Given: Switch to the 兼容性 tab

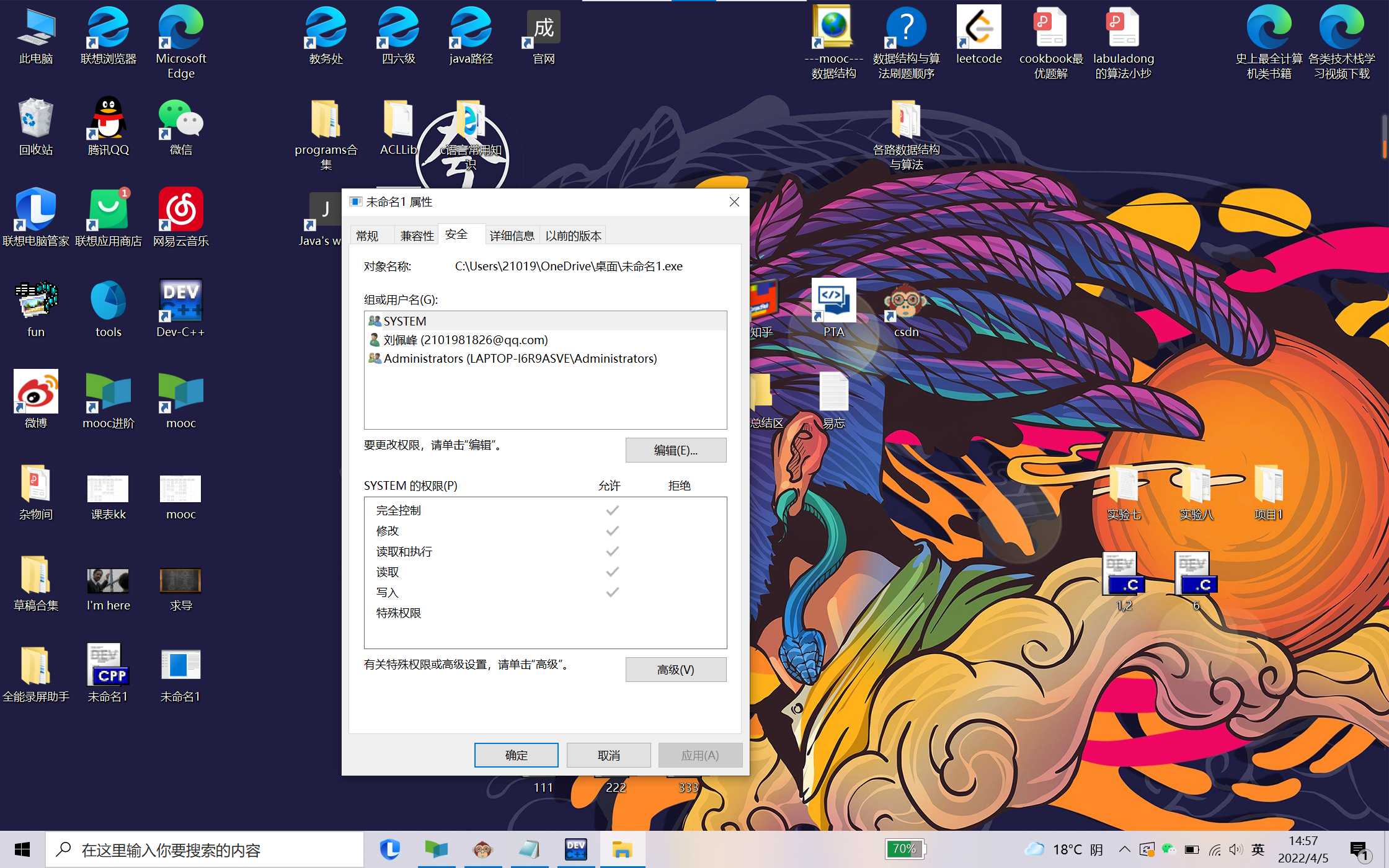Looking at the screenshot, I should coord(417,236).
